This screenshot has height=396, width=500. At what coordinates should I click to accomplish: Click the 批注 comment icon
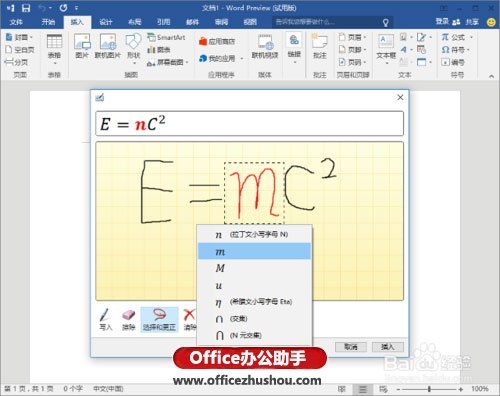[x=319, y=46]
